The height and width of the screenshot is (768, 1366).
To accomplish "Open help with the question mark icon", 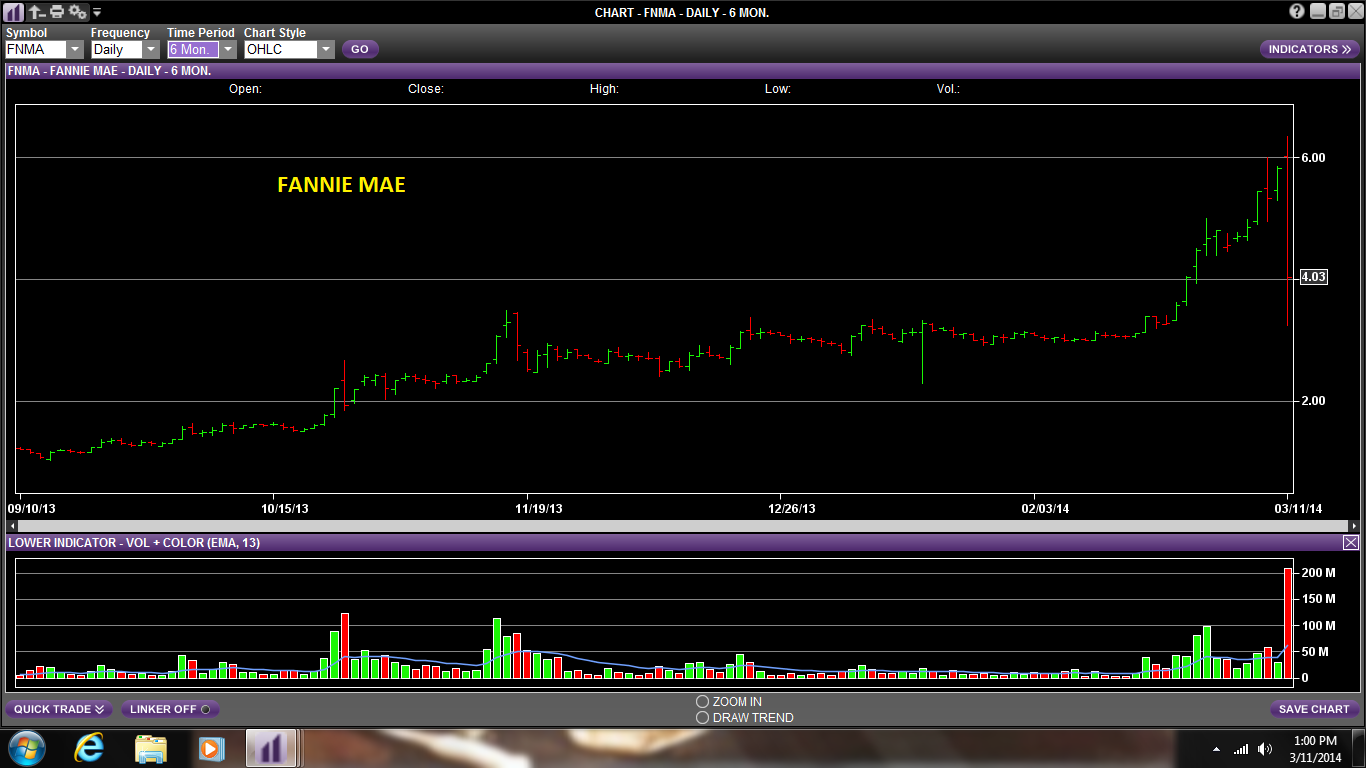I will (x=1297, y=12).
